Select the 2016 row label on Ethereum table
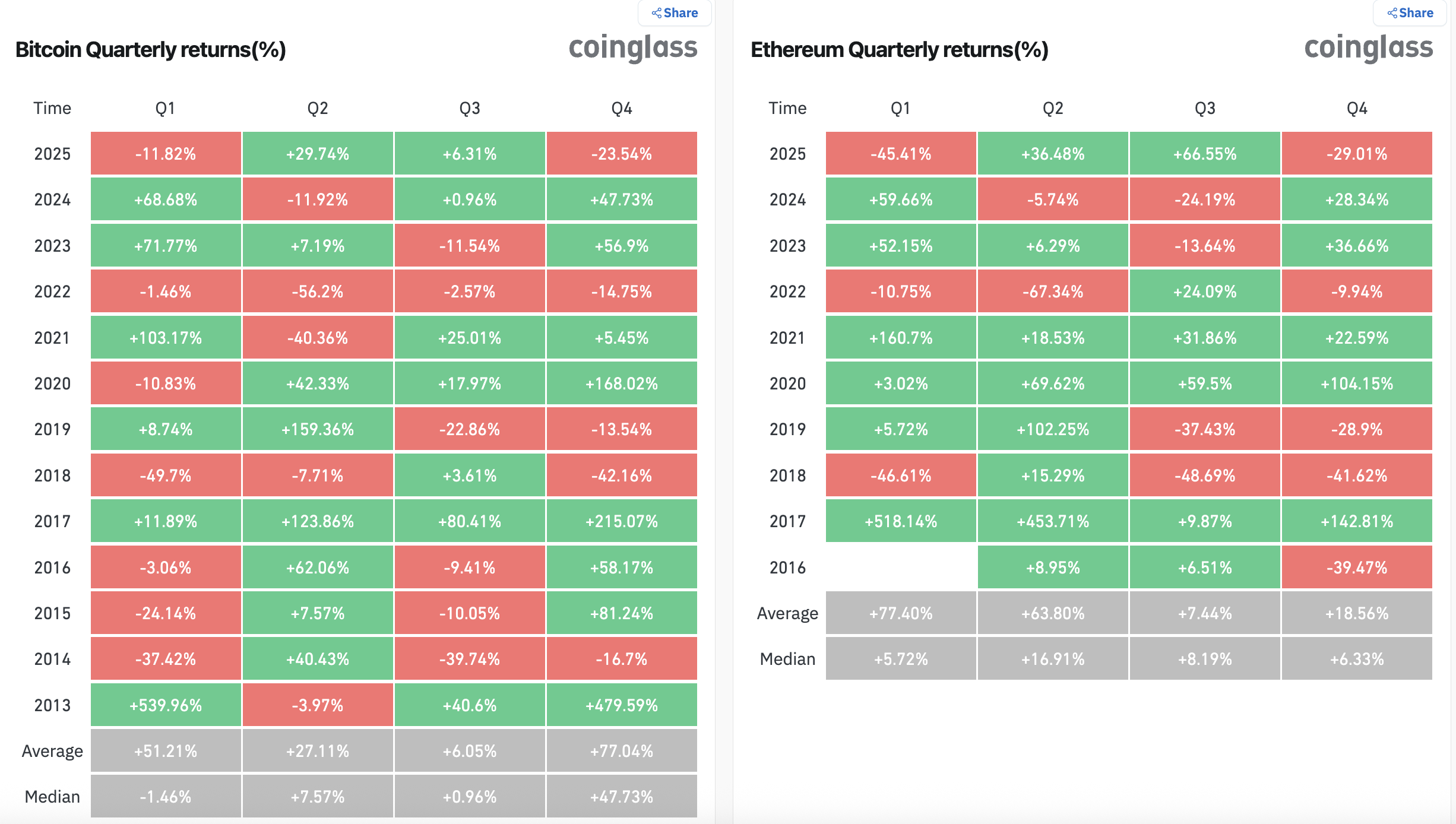This screenshot has height=824, width=1456. tap(788, 567)
